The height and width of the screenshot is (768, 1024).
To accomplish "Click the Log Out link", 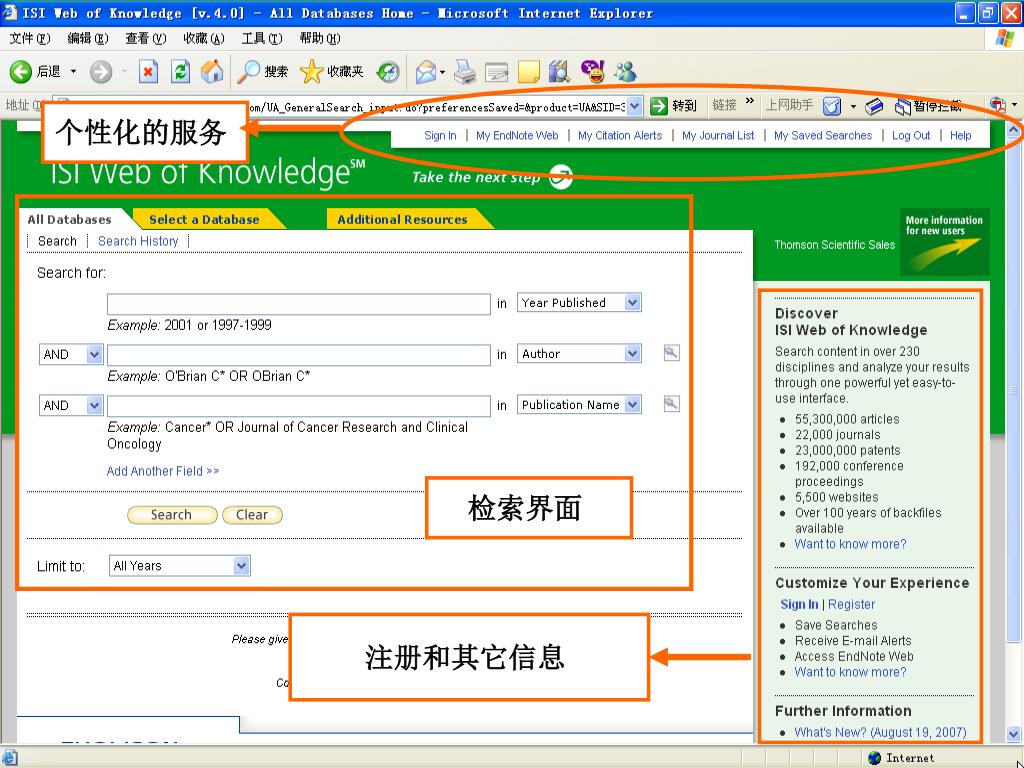I will click(911, 135).
